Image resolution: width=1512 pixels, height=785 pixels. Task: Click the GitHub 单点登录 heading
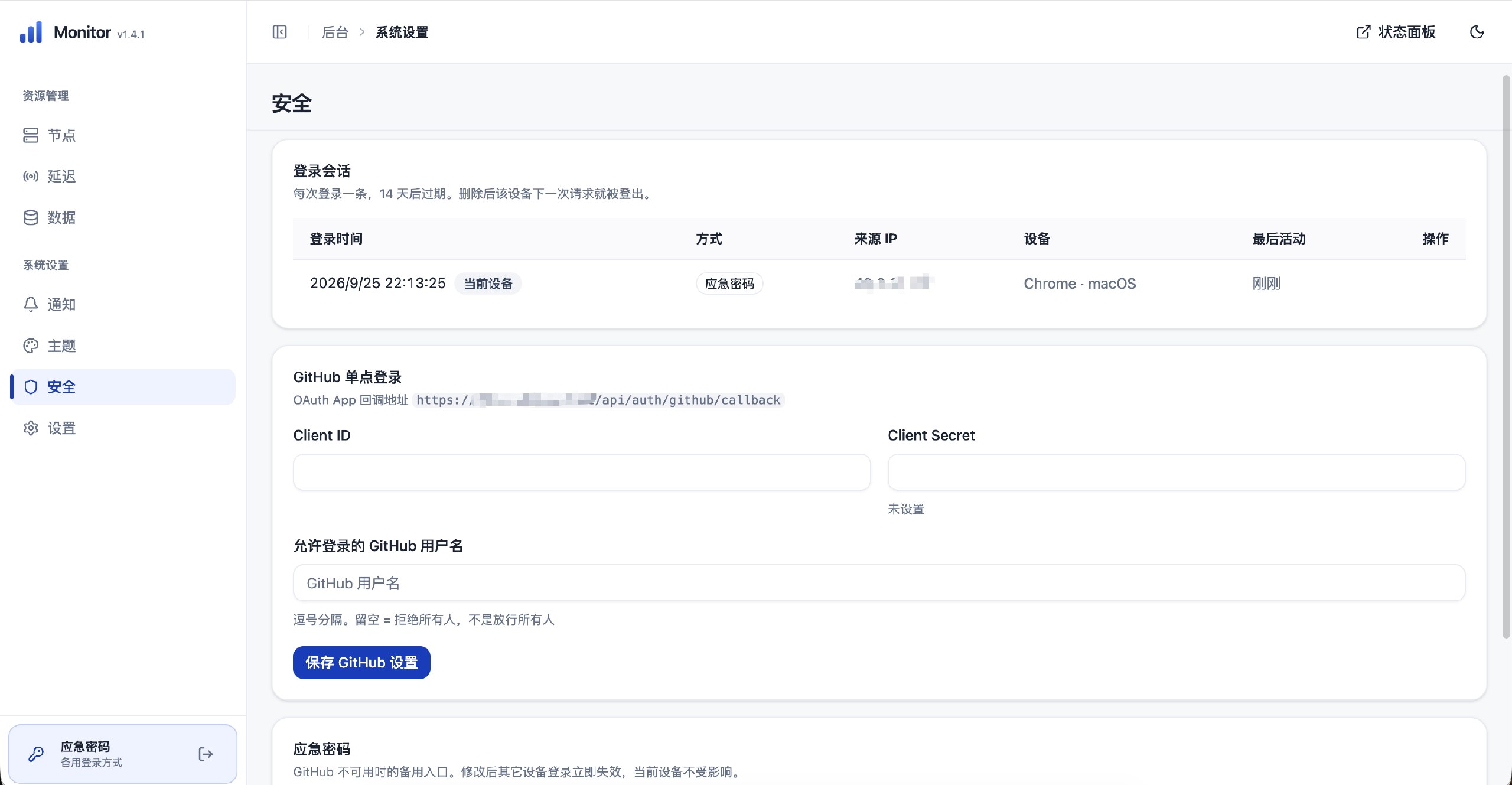(x=347, y=377)
